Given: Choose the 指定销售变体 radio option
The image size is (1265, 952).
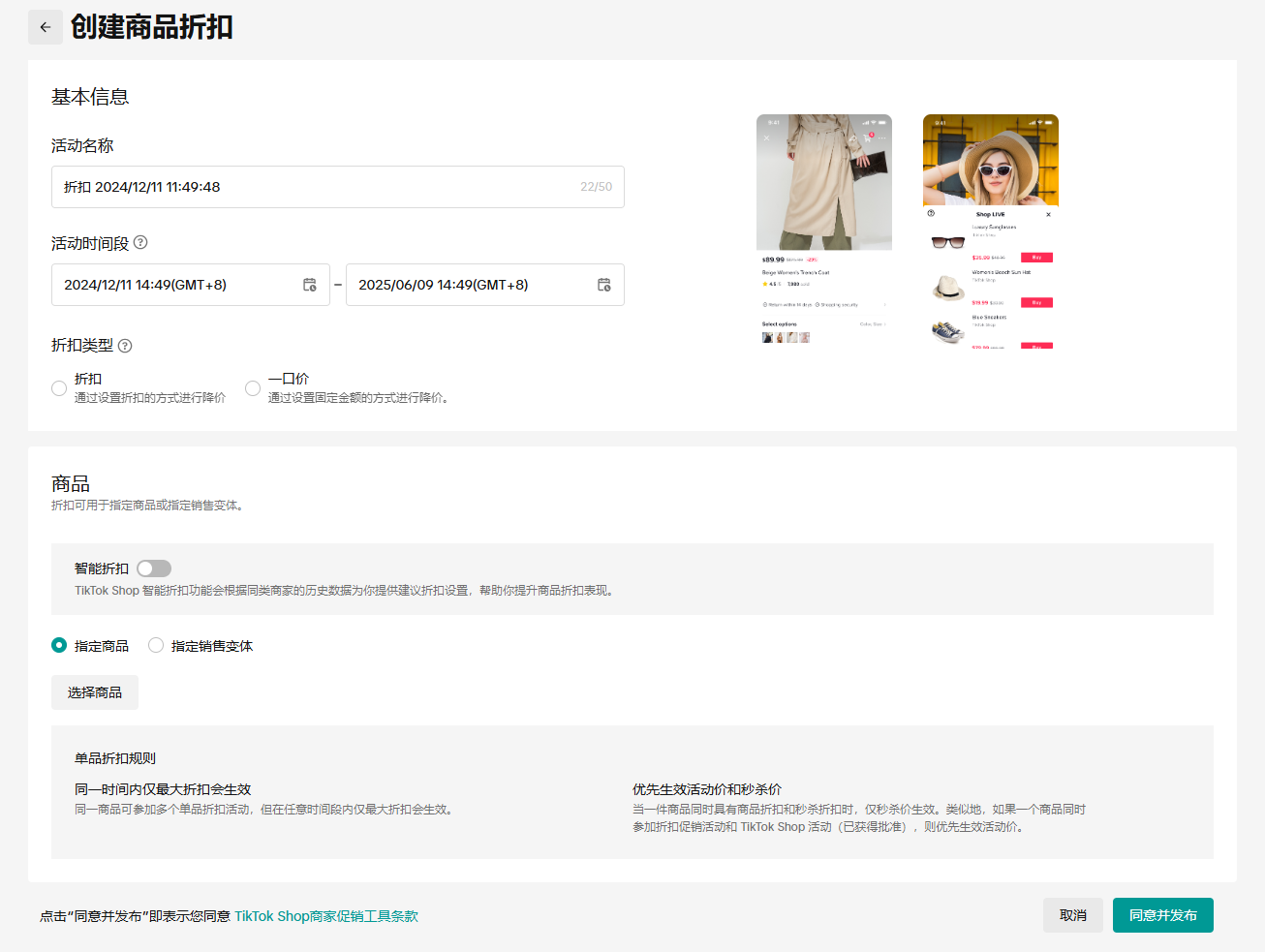Looking at the screenshot, I should point(156,645).
